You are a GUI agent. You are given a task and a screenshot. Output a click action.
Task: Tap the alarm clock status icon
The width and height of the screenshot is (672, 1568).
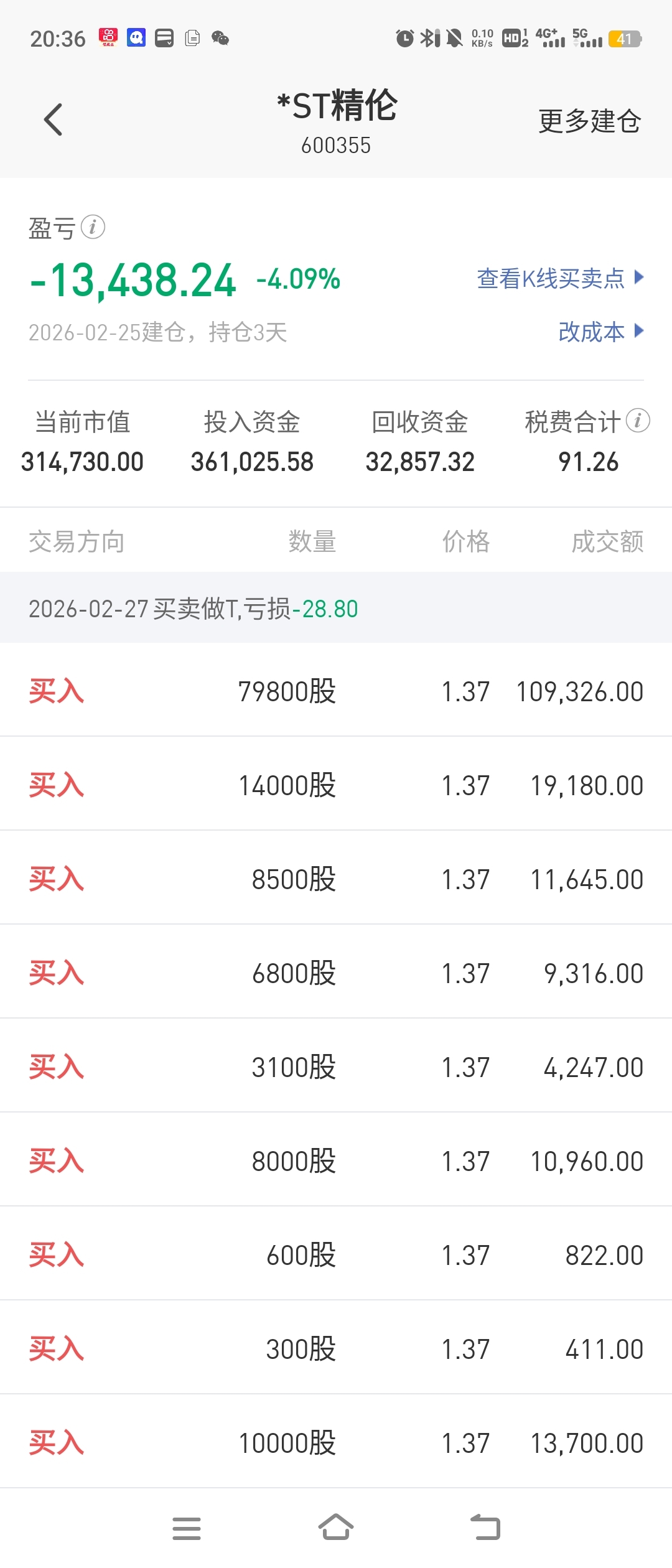tap(404, 39)
